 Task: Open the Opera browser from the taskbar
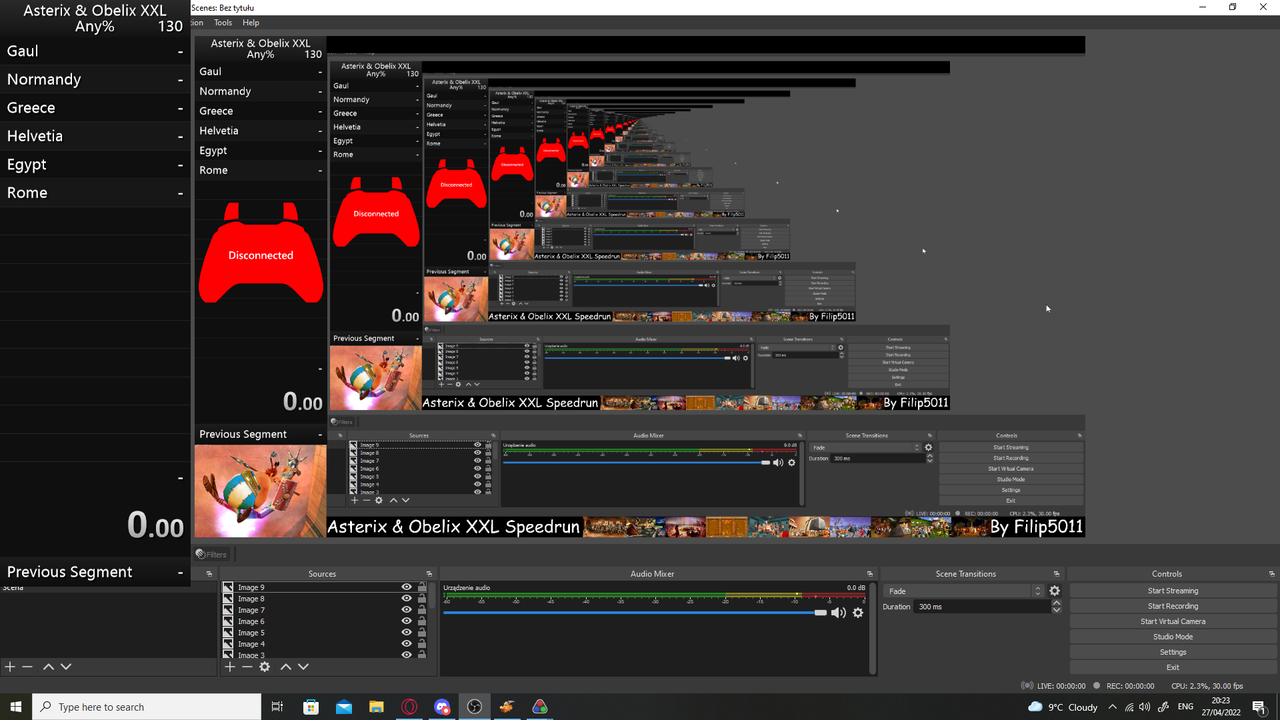point(409,707)
